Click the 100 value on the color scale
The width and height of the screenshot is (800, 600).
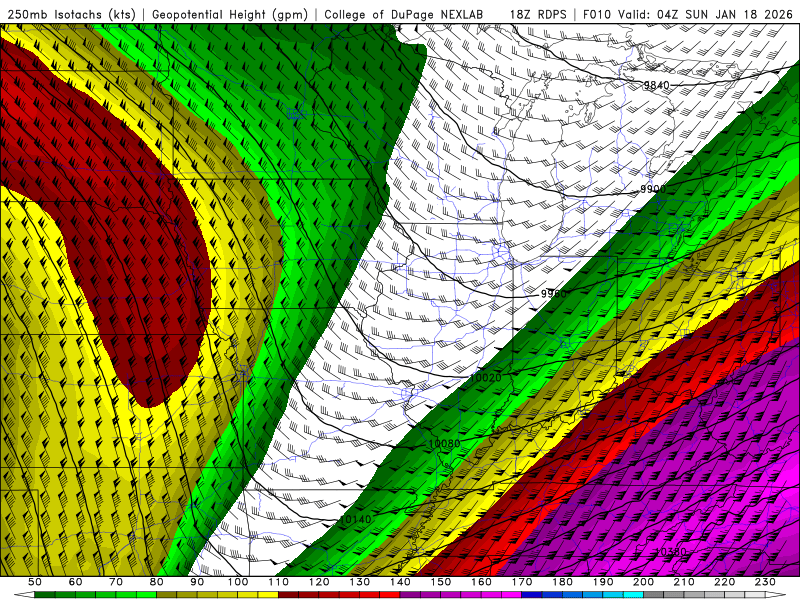[238, 582]
